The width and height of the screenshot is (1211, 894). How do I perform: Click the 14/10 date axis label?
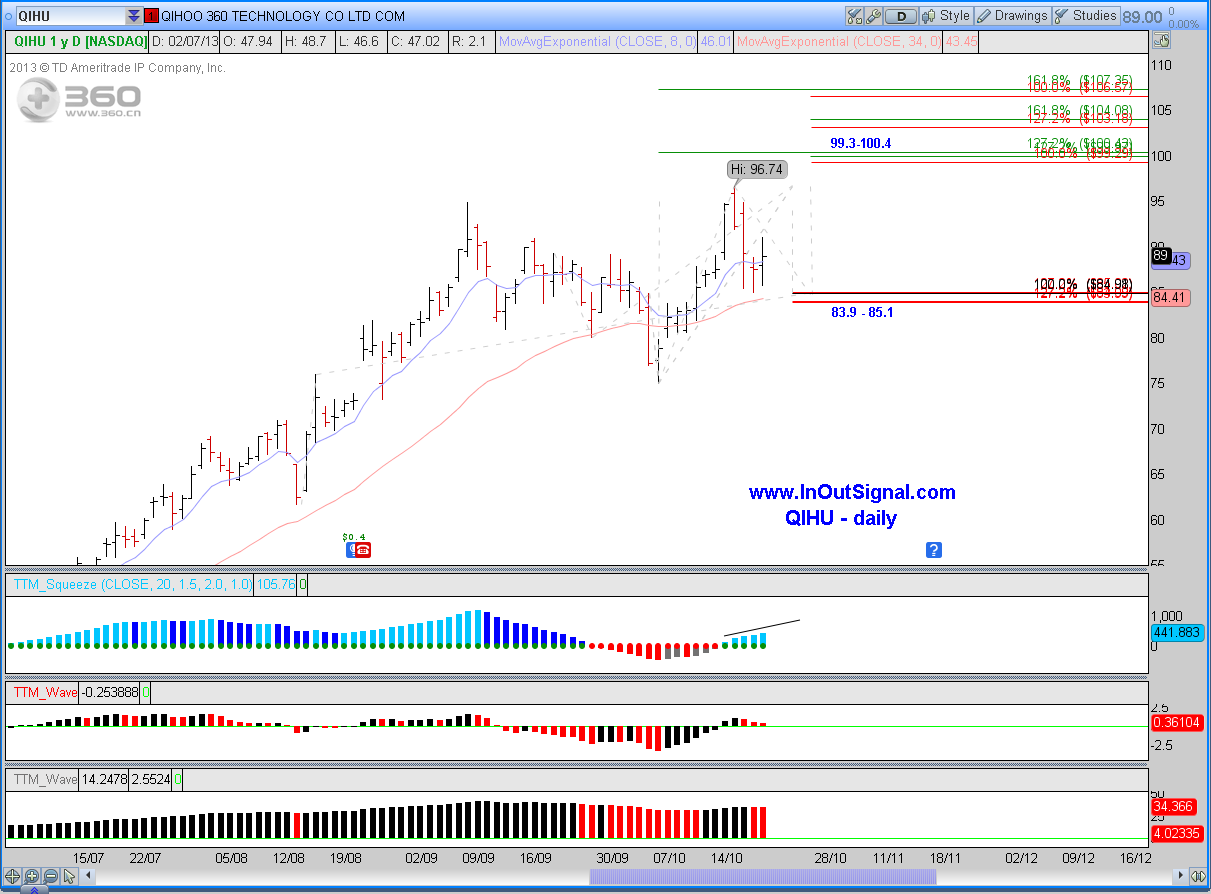coord(727,858)
